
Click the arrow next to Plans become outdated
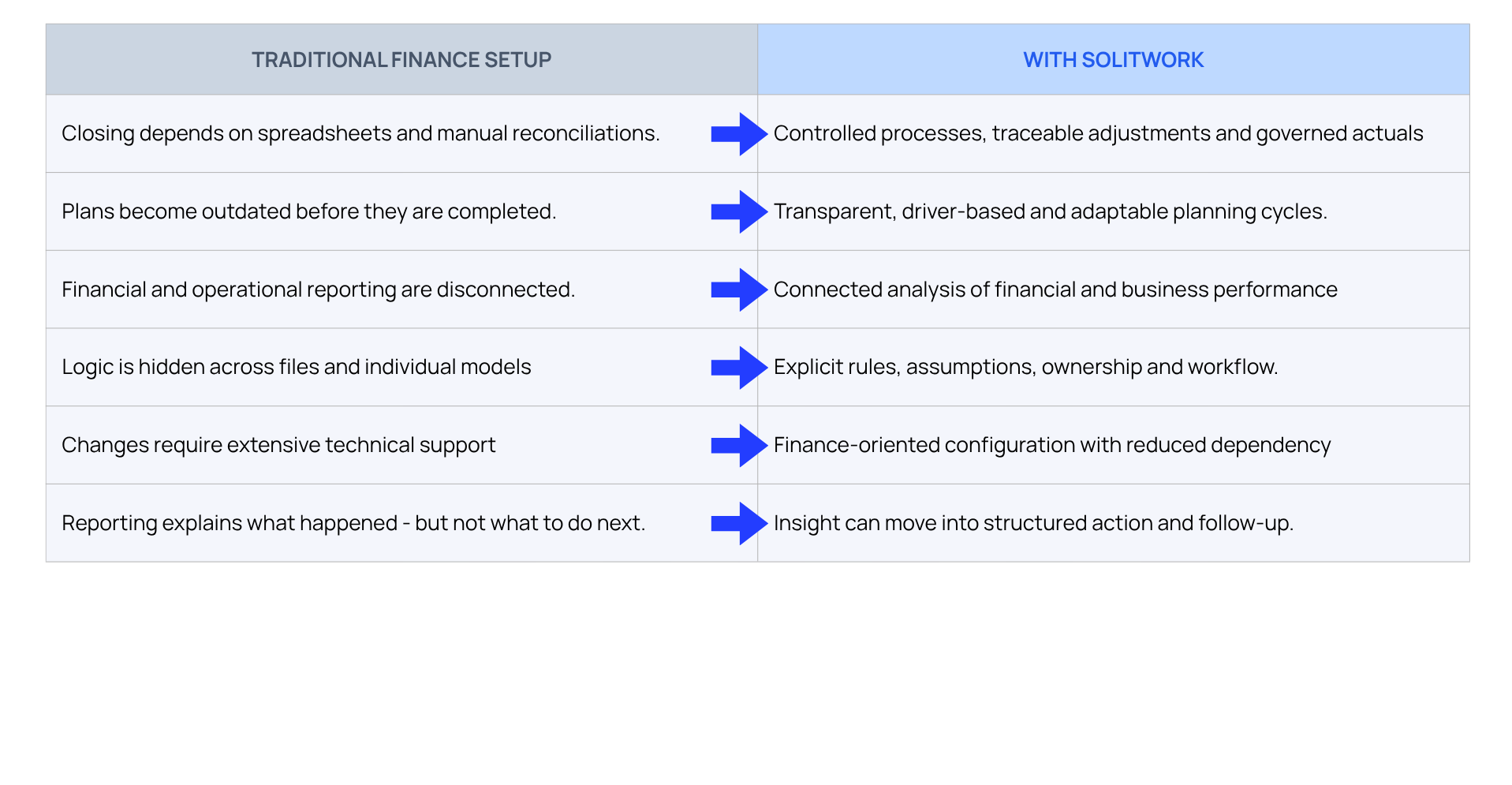(x=739, y=211)
